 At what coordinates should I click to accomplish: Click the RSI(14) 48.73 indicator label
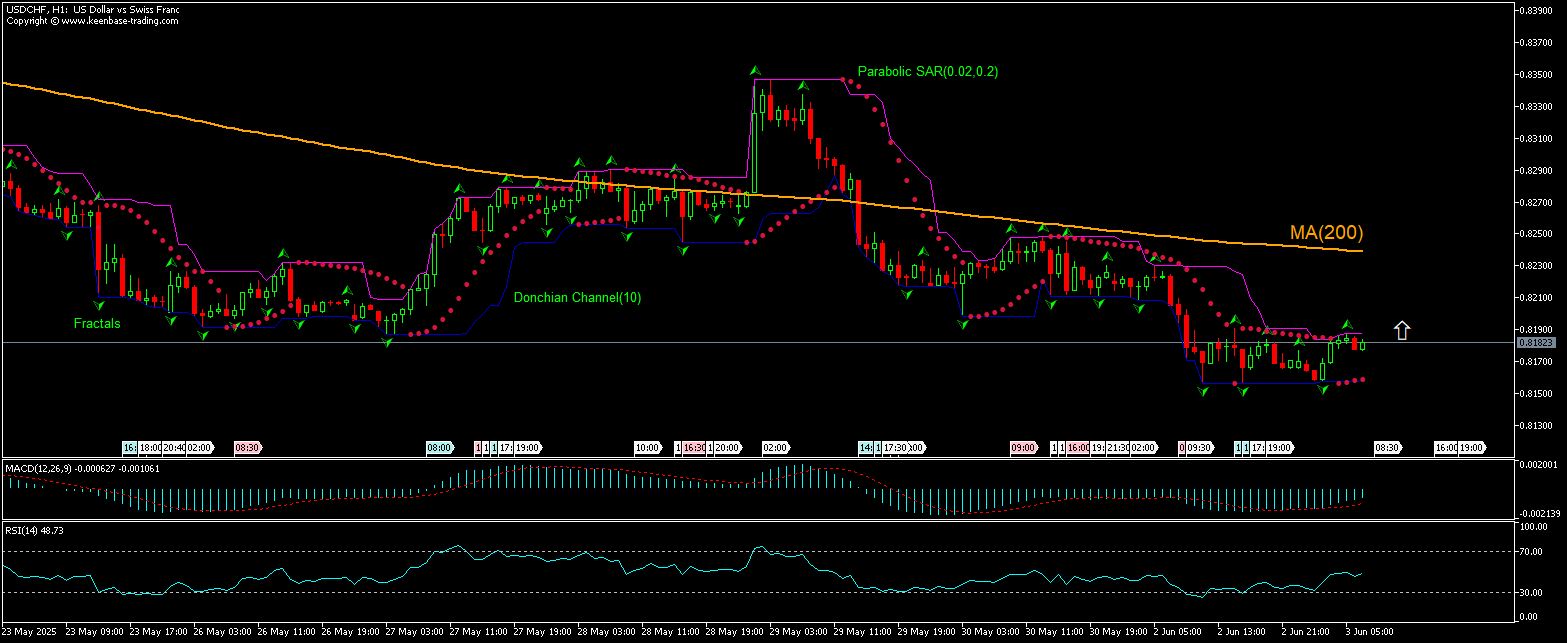(33, 530)
